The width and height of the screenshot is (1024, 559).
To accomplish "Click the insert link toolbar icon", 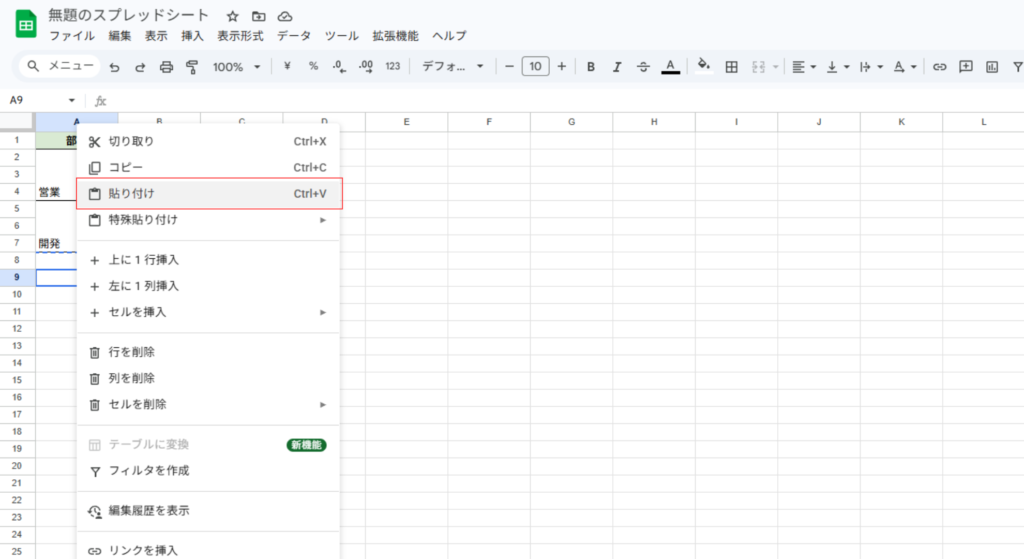I will tap(939, 67).
